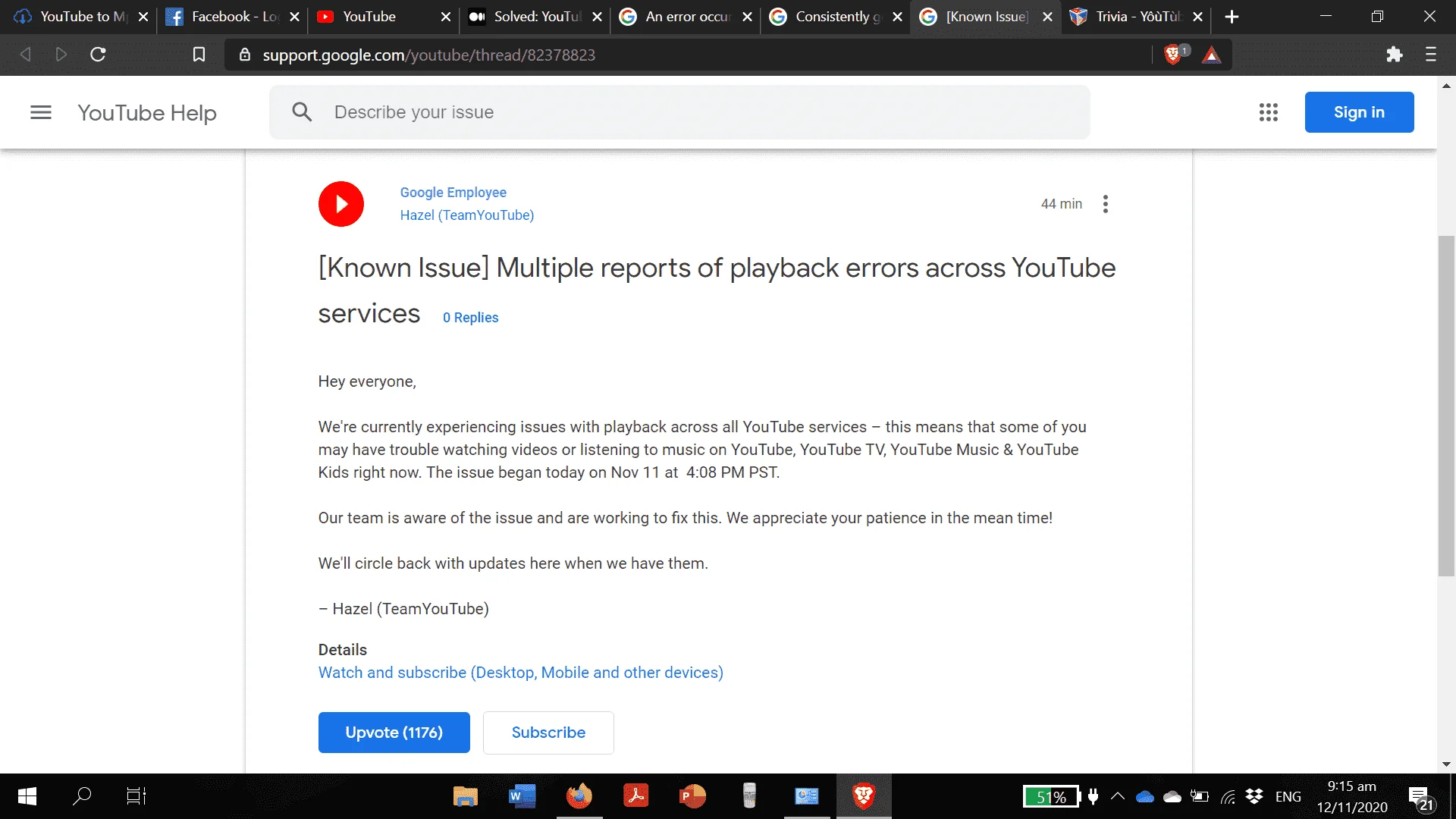Show hidden system tray icons

[1118, 796]
